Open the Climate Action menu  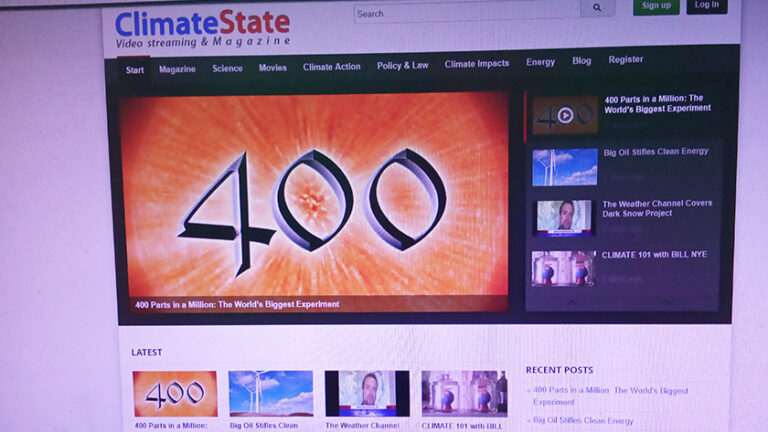[332, 67]
